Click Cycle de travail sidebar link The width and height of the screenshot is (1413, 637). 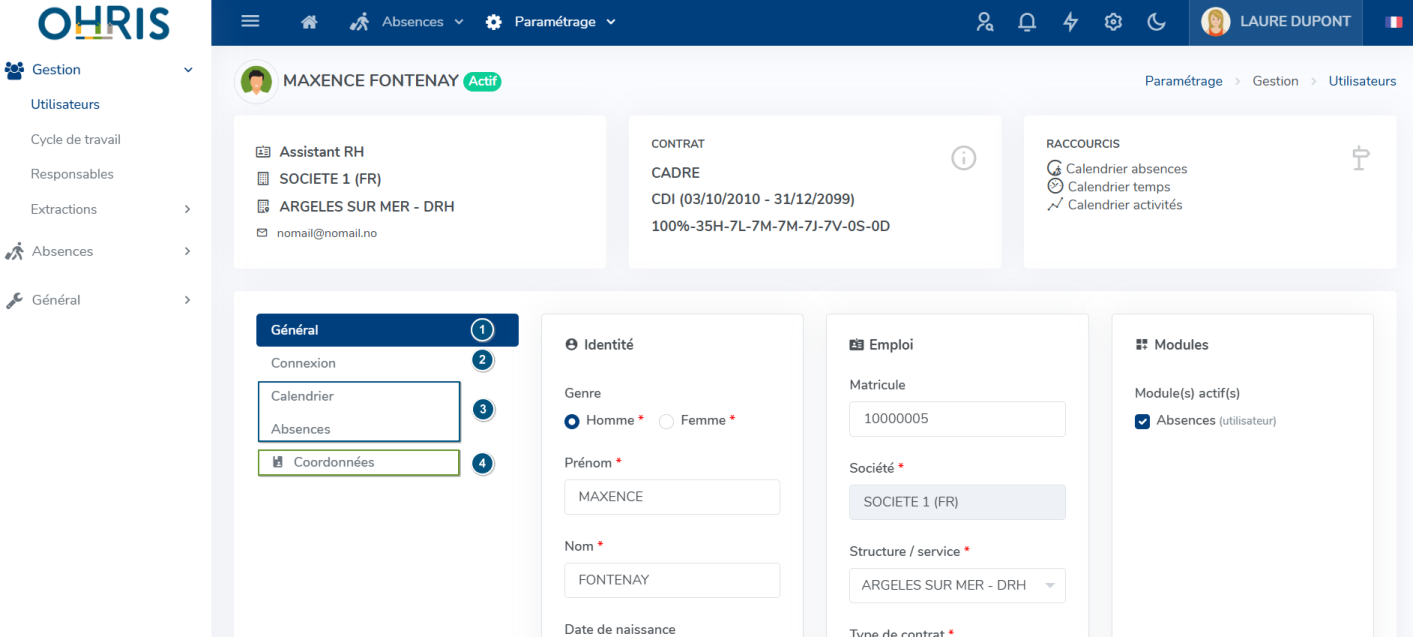(x=76, y=139)
